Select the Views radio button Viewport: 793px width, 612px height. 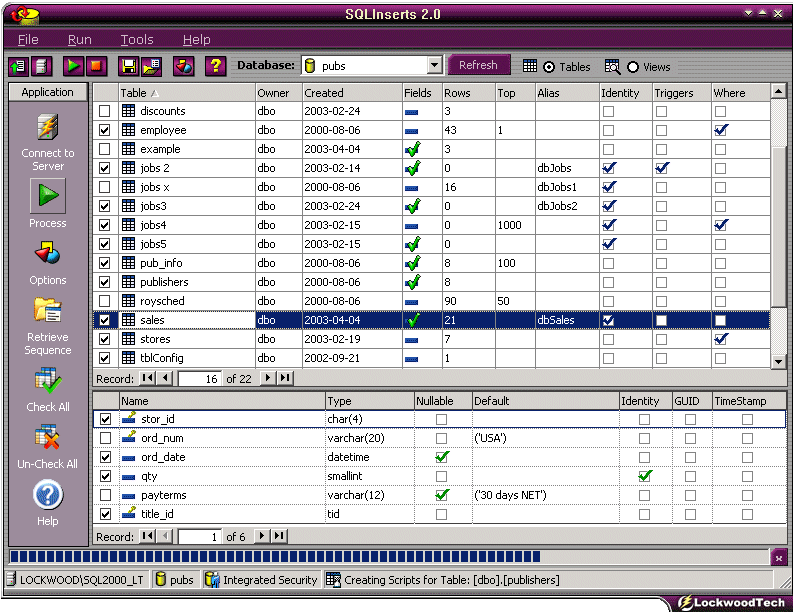pos(633,67)
